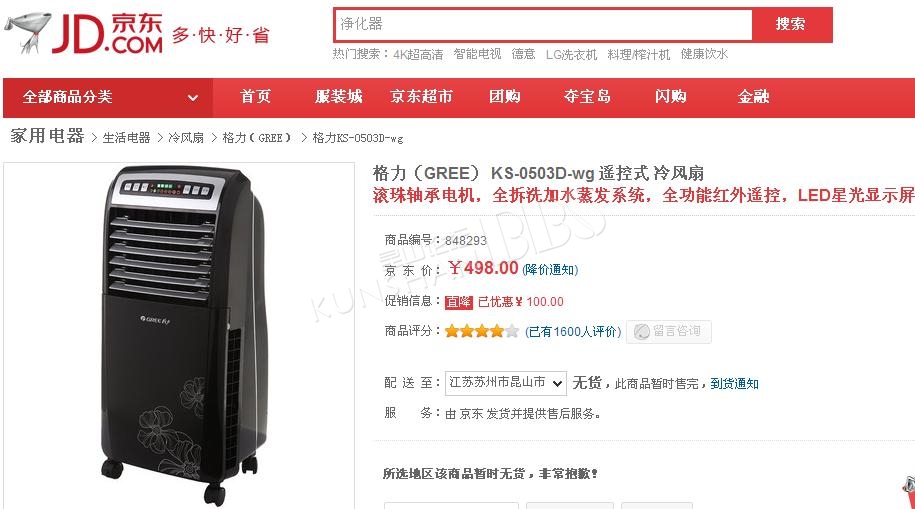Click the 4K超高清 hot search link
The image size is (915, 509).
[418, 54]
